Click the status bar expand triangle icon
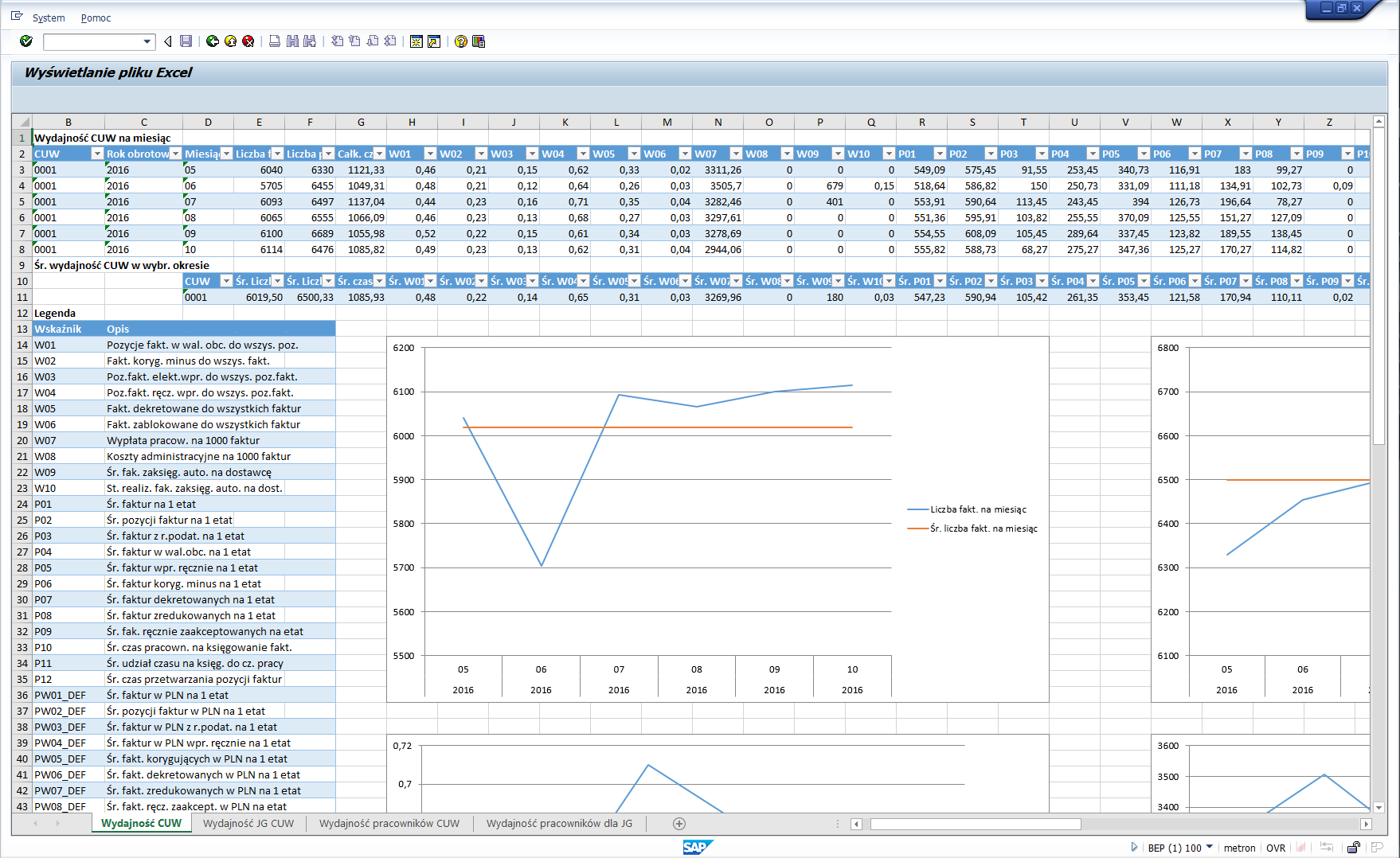This screenshot has height=858, width=1400. [x=1134, y=848]
